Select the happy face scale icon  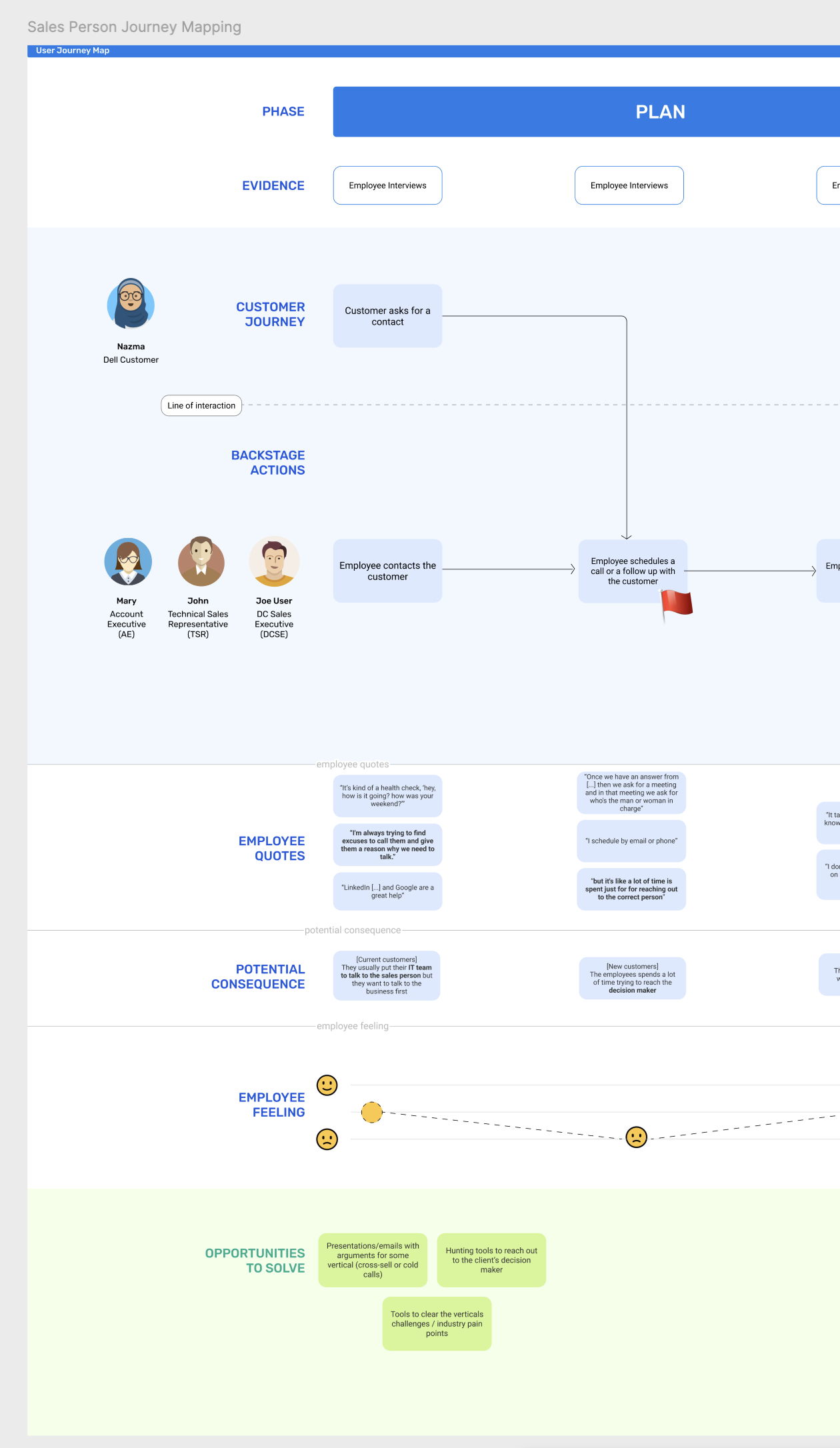coord(327,1085)
